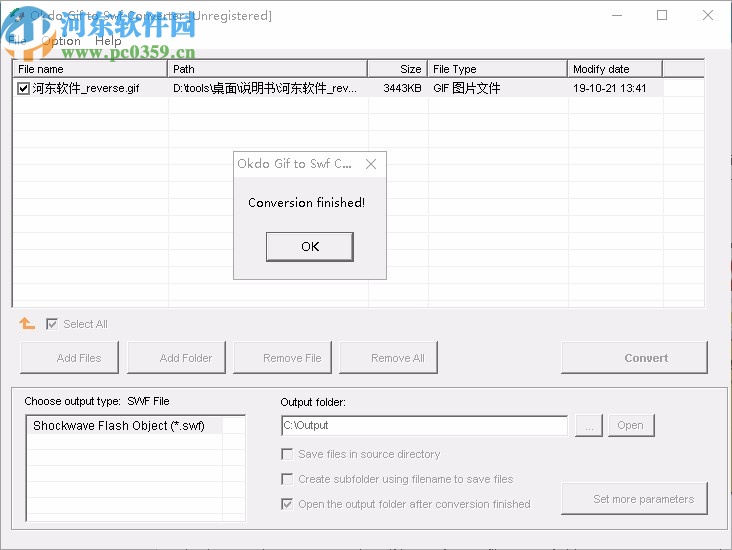Image resolution: width=732 pixels, height=550 pixels.
Task: Sort by File name column header
Action: pyautogui.click(x=90, y=69)
